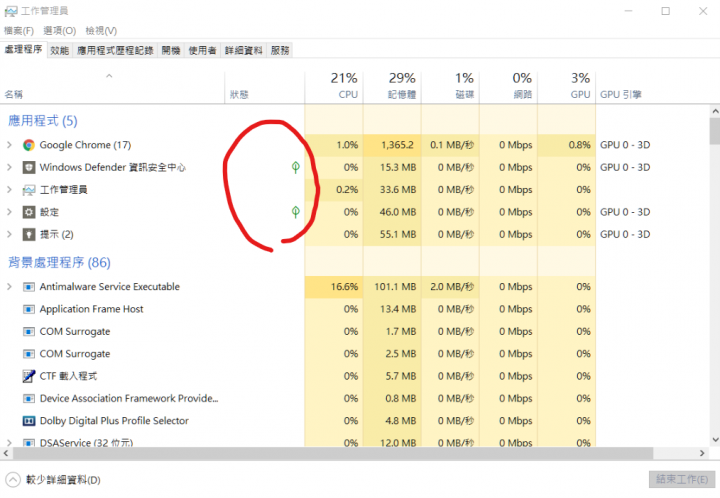
Task: Click the 設定 gear icon
Action: tap(29, 212)
